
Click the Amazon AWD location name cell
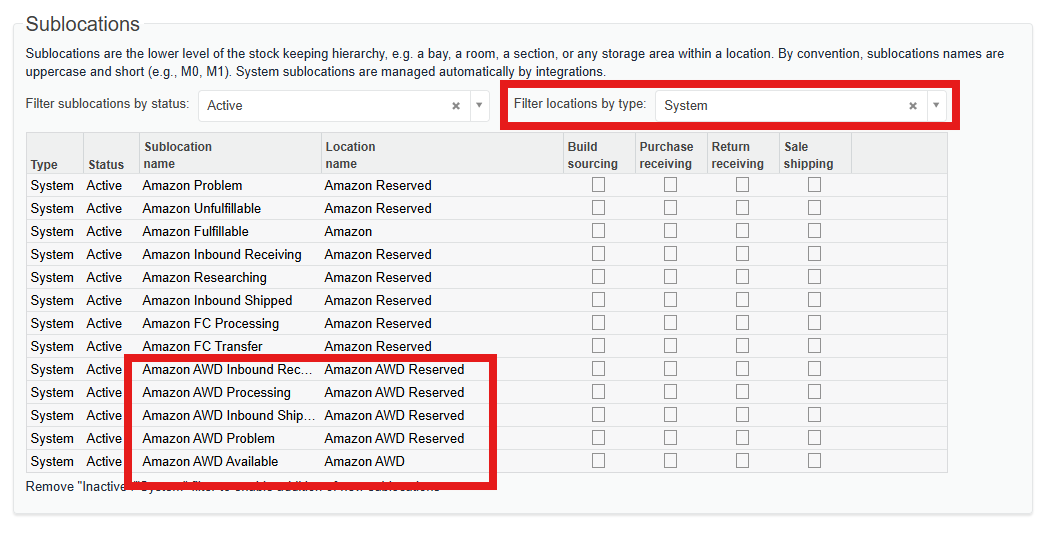click(x=364, y=462)
